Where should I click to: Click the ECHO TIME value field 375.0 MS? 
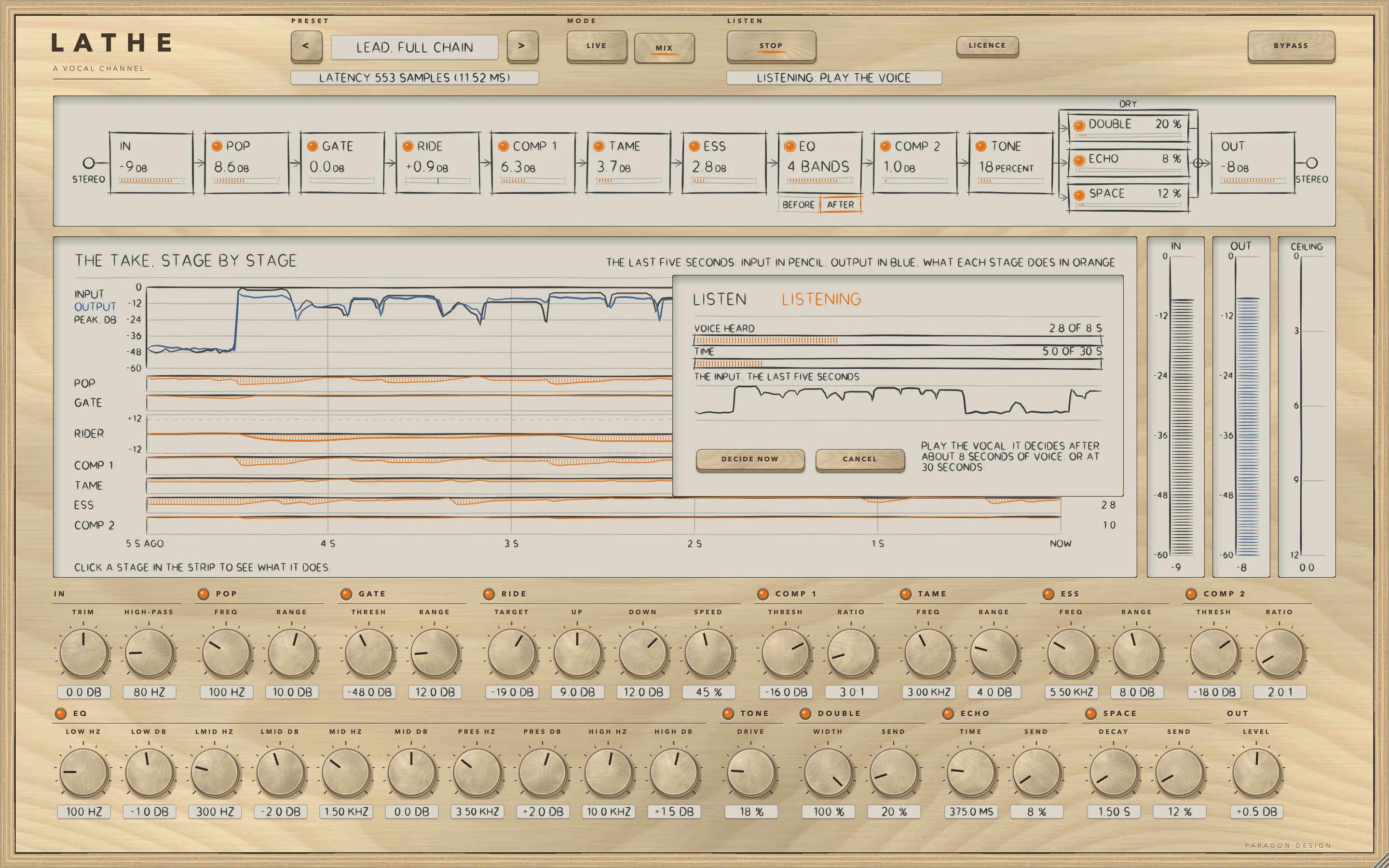pyautogui.click(x=971, y=812)
